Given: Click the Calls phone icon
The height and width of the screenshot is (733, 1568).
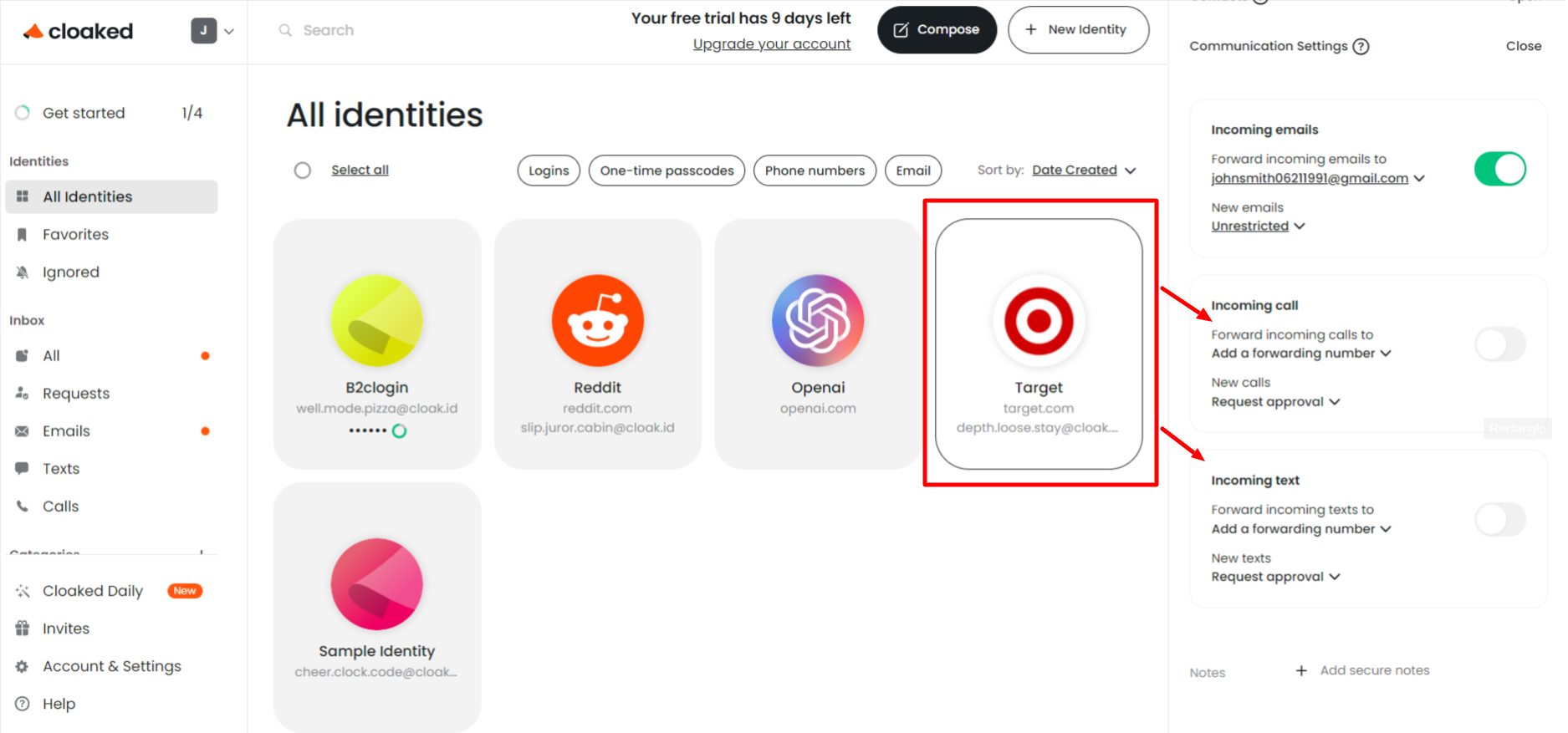Looking at the screenshot, I should pos(23,506).
